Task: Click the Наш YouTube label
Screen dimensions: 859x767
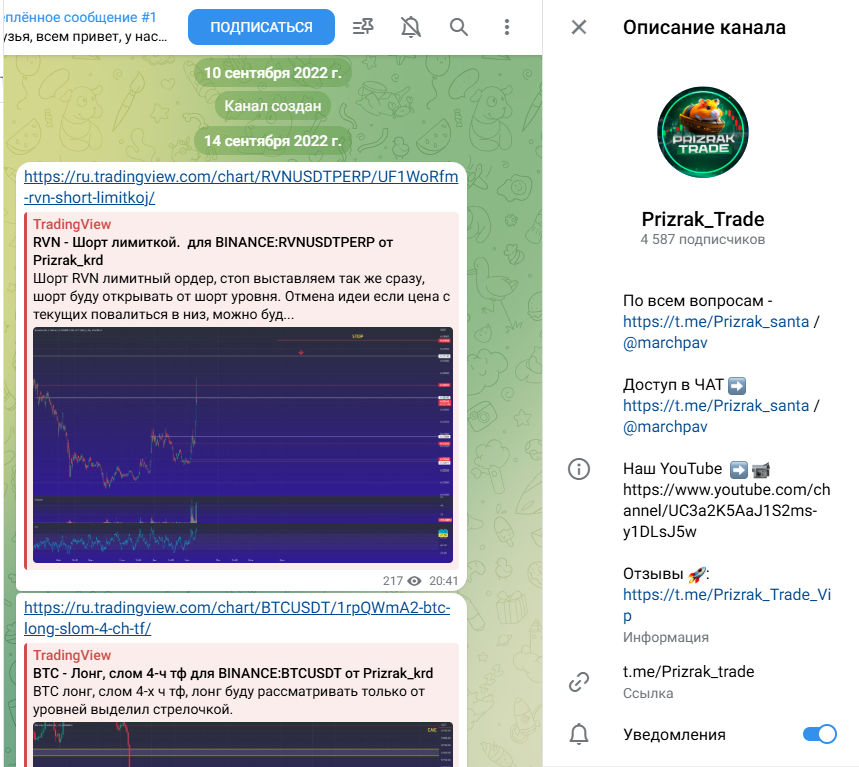Action: (672, 469)
